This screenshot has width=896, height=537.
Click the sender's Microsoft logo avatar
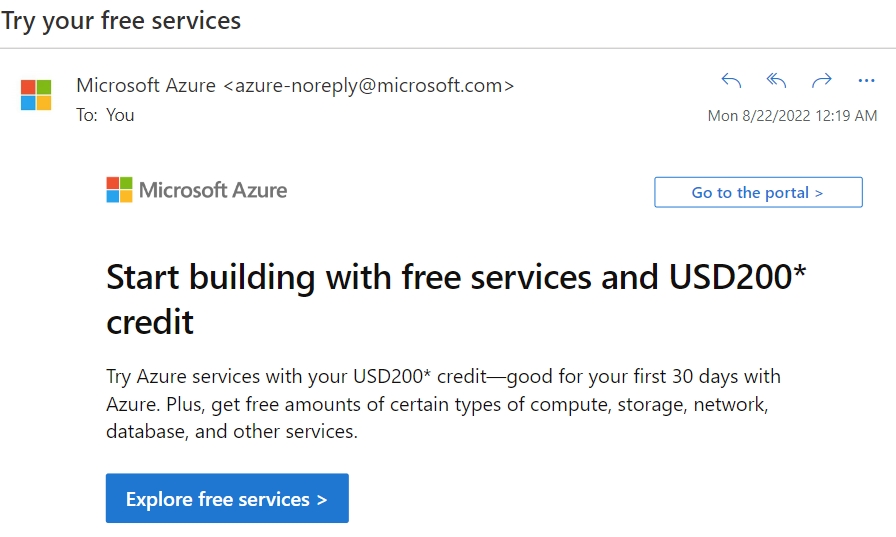click(x=36, y=95)
